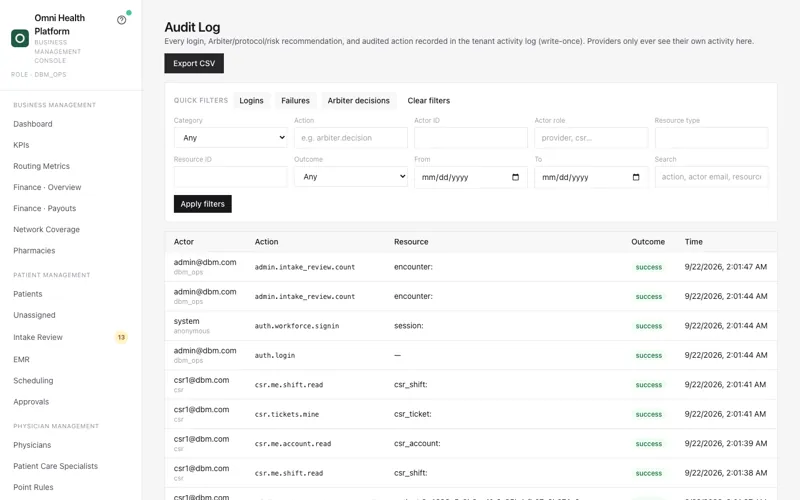
Task: Click the Outcome column header
Action: [648, 242]
